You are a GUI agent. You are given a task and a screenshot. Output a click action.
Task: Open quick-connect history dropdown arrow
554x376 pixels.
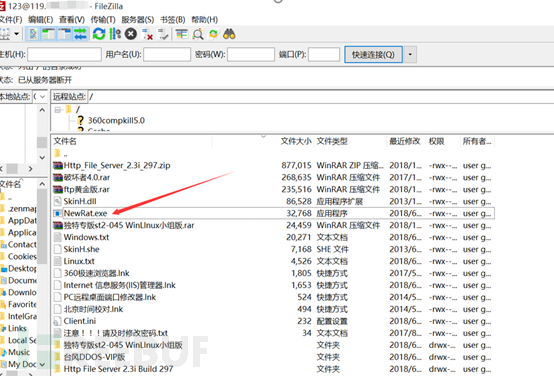410,55
